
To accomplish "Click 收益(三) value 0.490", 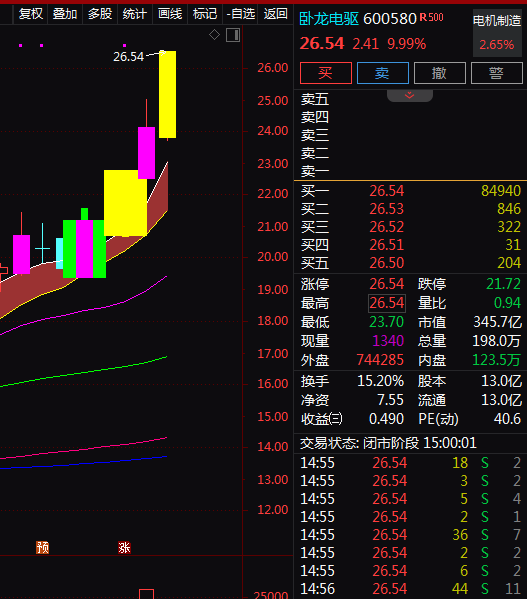I will [386, 419].
